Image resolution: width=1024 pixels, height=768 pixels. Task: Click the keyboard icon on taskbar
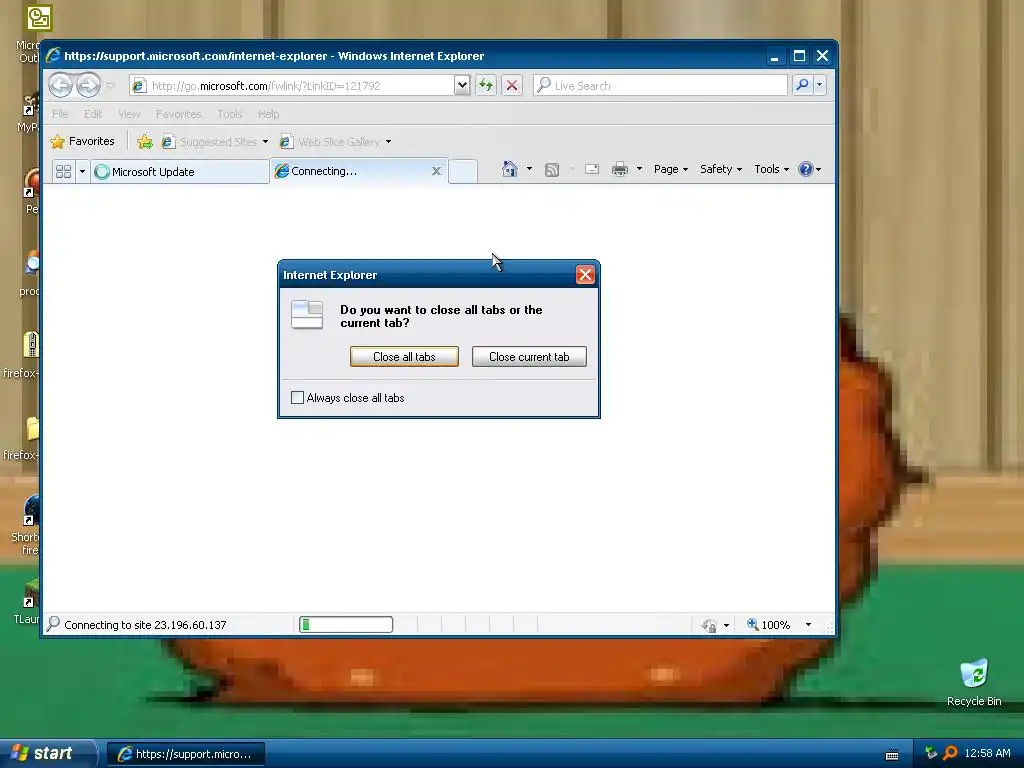(891, 754)
